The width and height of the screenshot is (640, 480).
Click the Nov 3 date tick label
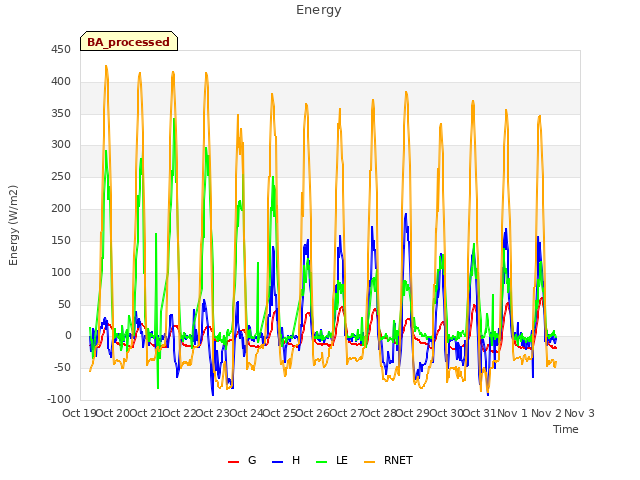point(579,413)
